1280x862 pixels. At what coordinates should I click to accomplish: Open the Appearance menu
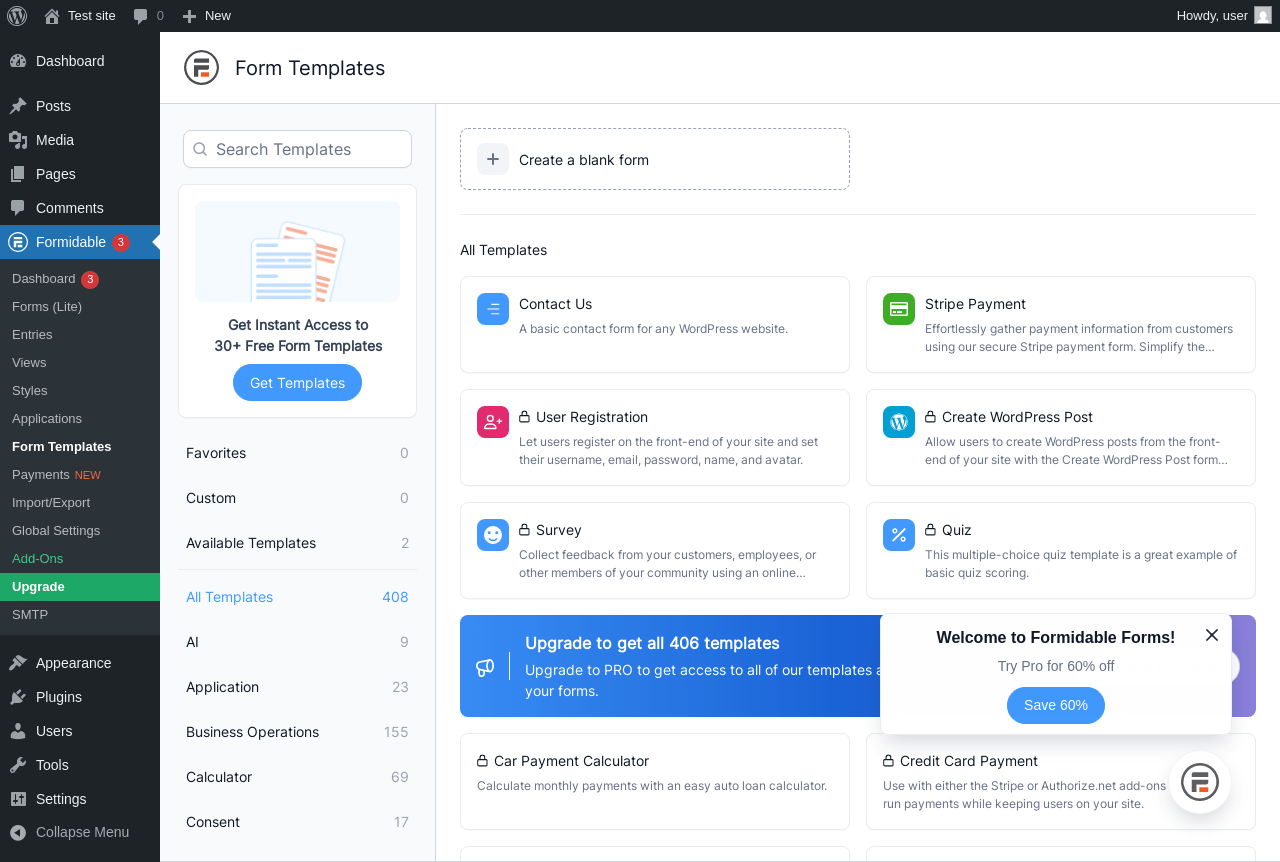80,663
